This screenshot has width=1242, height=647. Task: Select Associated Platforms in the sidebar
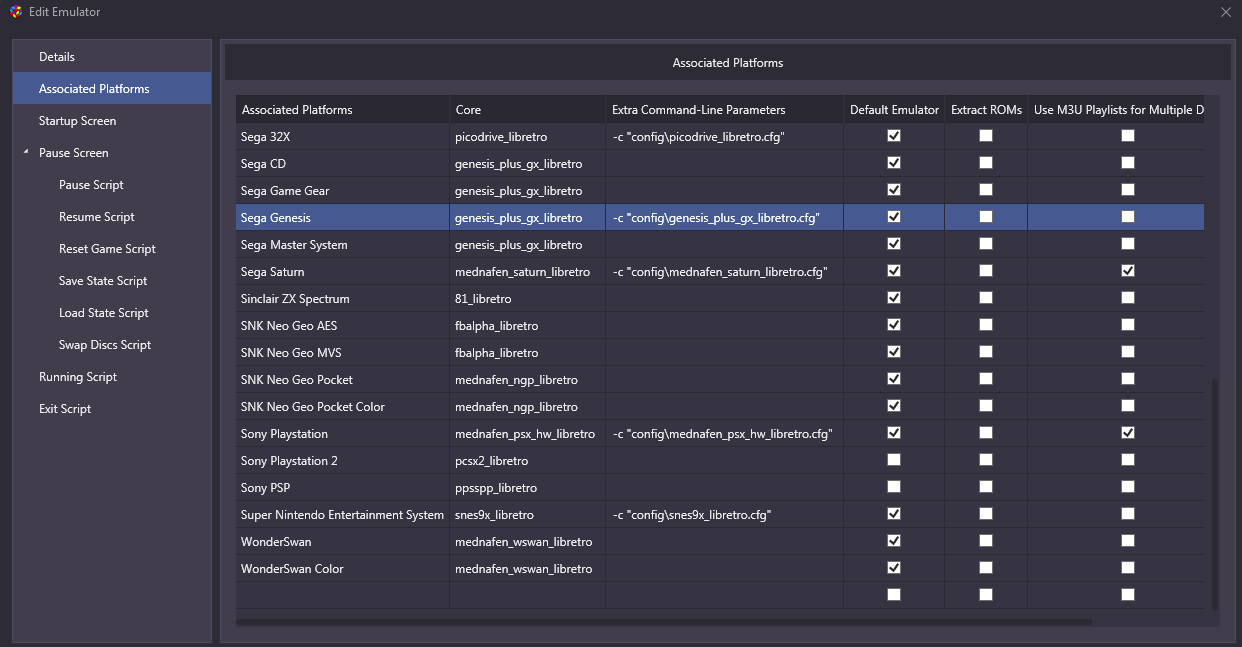112,89
